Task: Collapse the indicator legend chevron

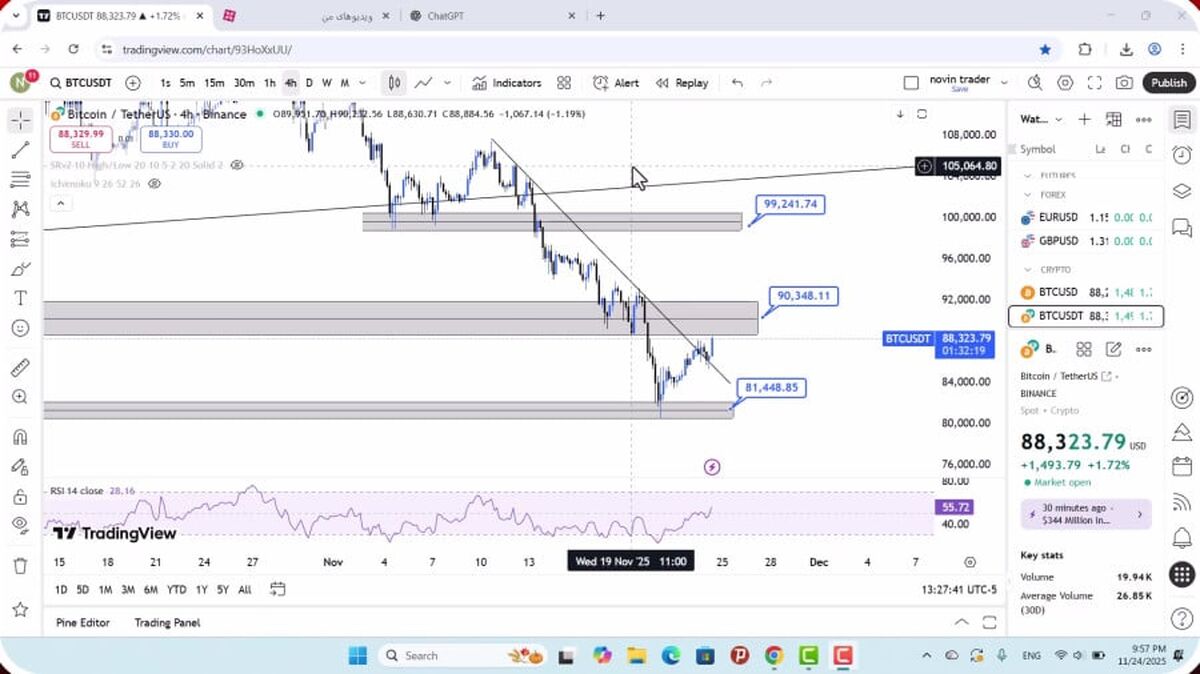Action: [59, 204]
